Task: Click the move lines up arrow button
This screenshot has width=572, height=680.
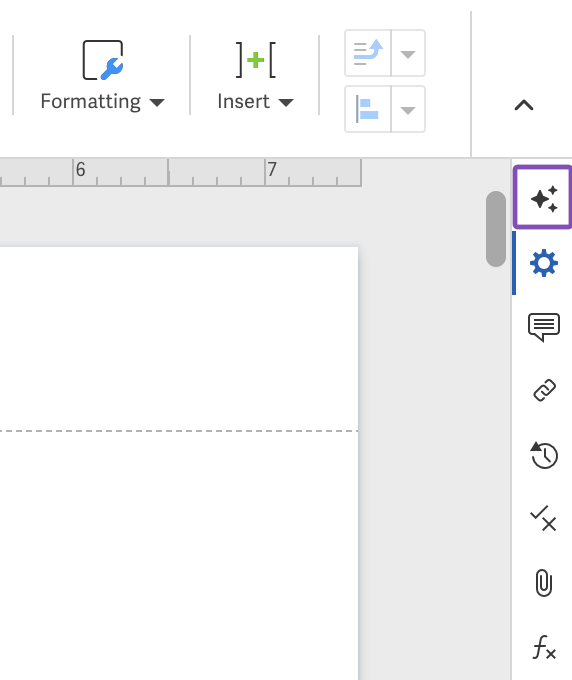Action: click(x=368, y=53)
